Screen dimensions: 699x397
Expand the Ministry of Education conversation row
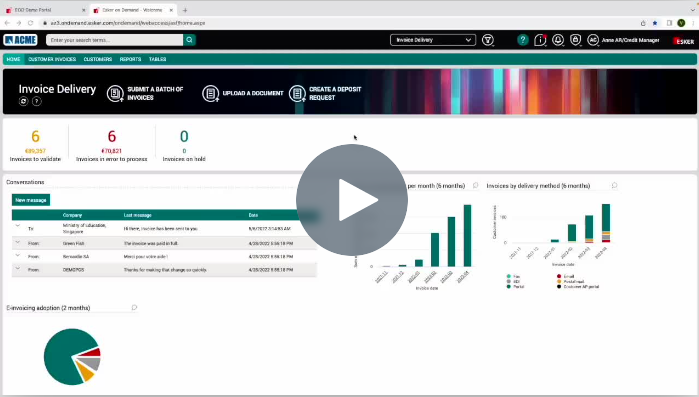pos(18,226)
